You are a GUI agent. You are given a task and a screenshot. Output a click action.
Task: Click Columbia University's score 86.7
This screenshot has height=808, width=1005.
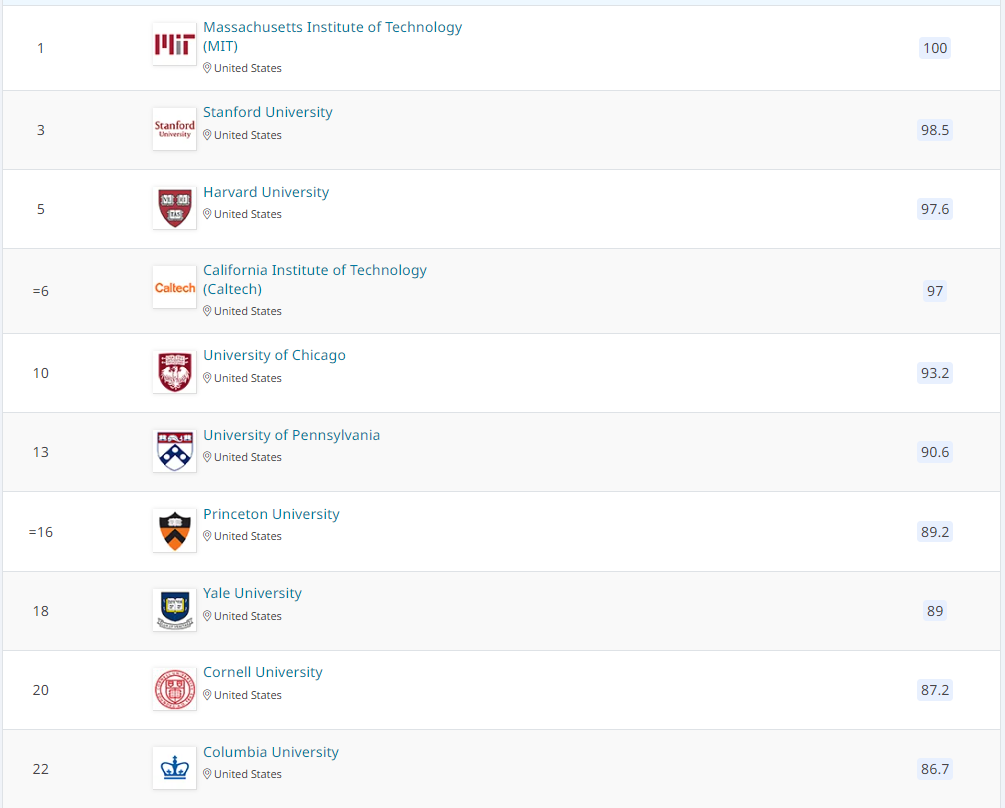pos(935,769)
